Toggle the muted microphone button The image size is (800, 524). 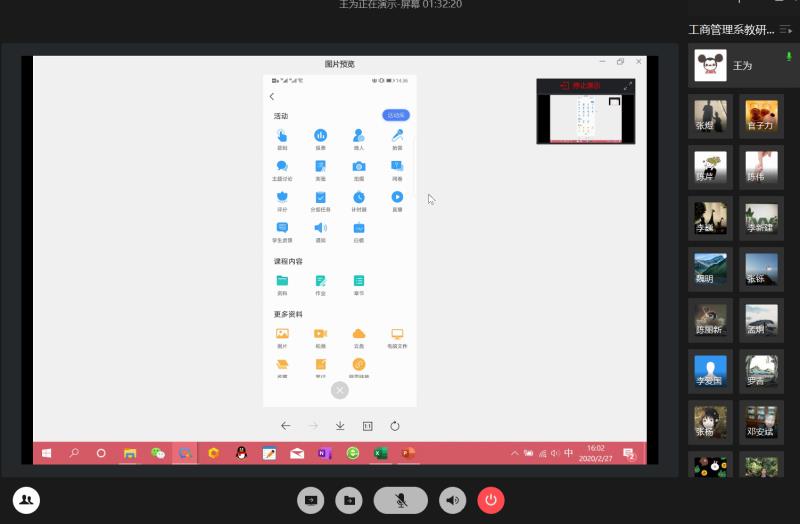[x=400, y=500]
